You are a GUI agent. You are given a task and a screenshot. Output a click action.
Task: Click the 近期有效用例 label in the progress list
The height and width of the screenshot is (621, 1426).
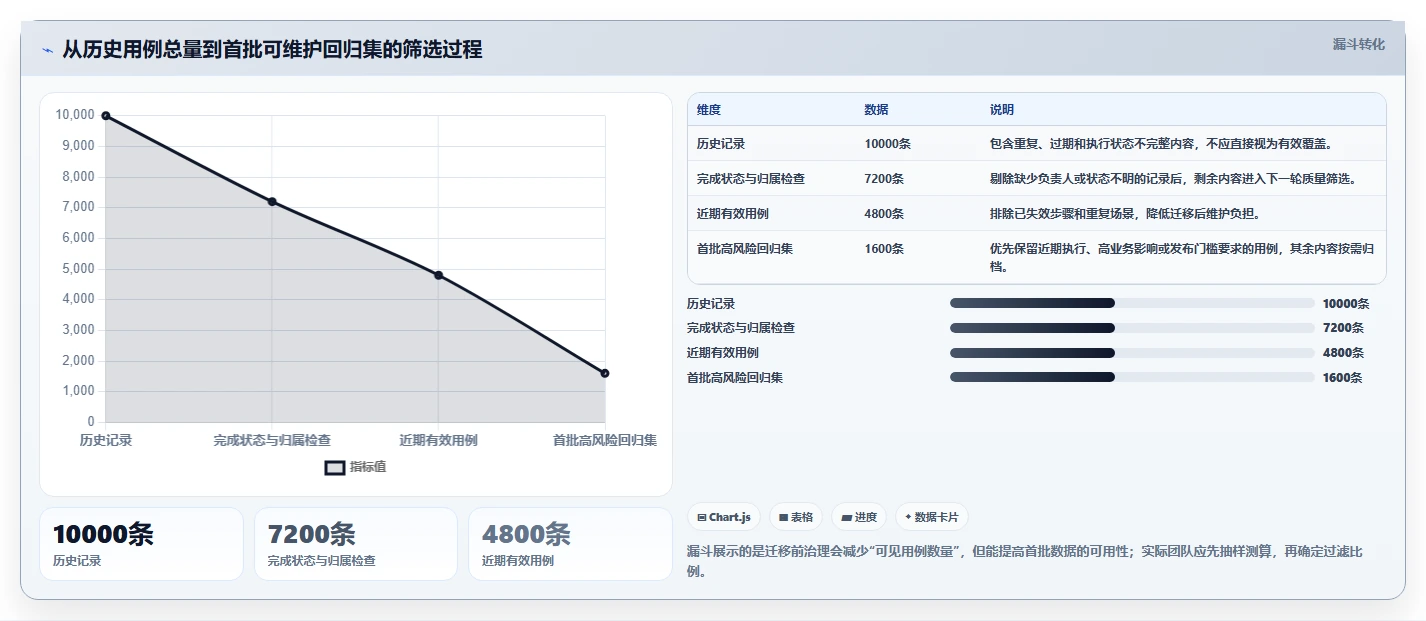723,353
